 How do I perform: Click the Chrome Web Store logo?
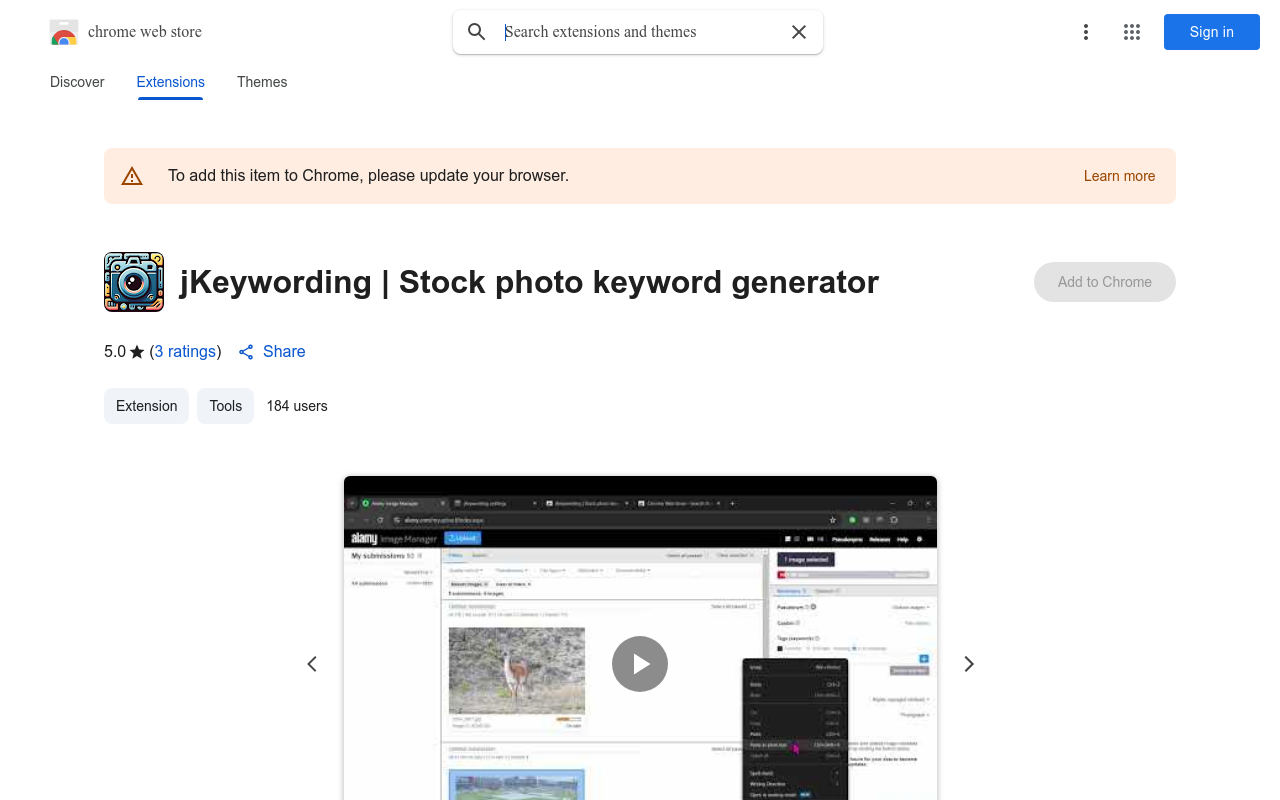click(64, 32)
